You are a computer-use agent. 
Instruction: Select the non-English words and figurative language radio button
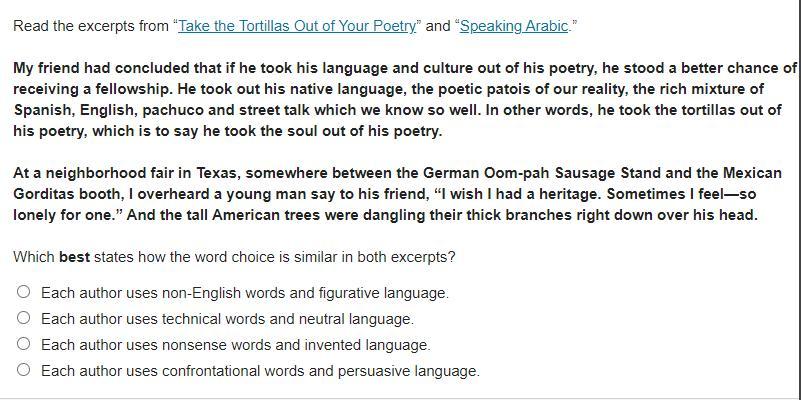(x=23, y=293)
